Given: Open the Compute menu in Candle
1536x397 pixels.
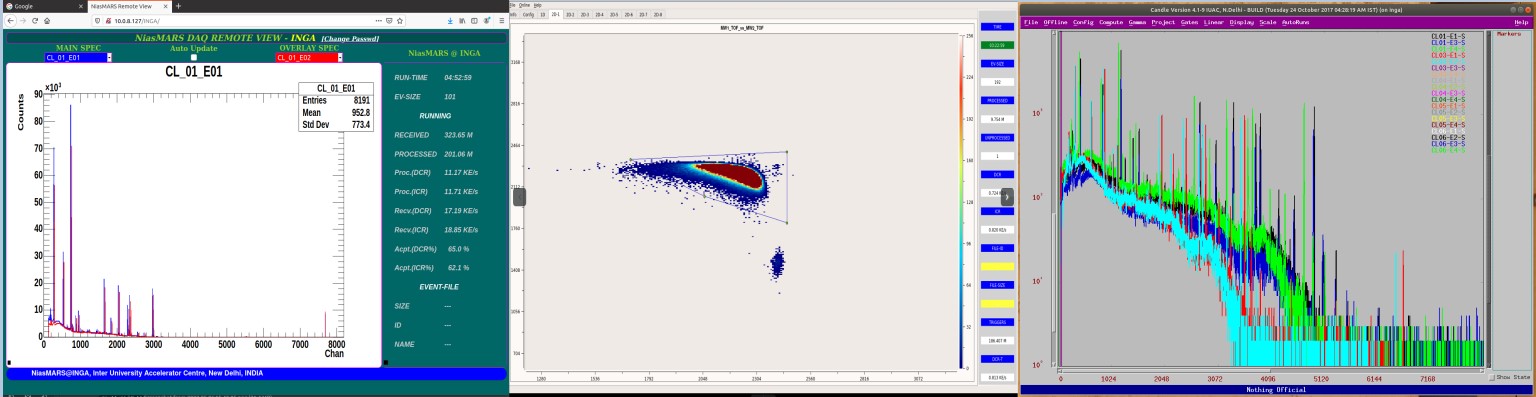Looking at the screenshot, I should [1111, 22].
